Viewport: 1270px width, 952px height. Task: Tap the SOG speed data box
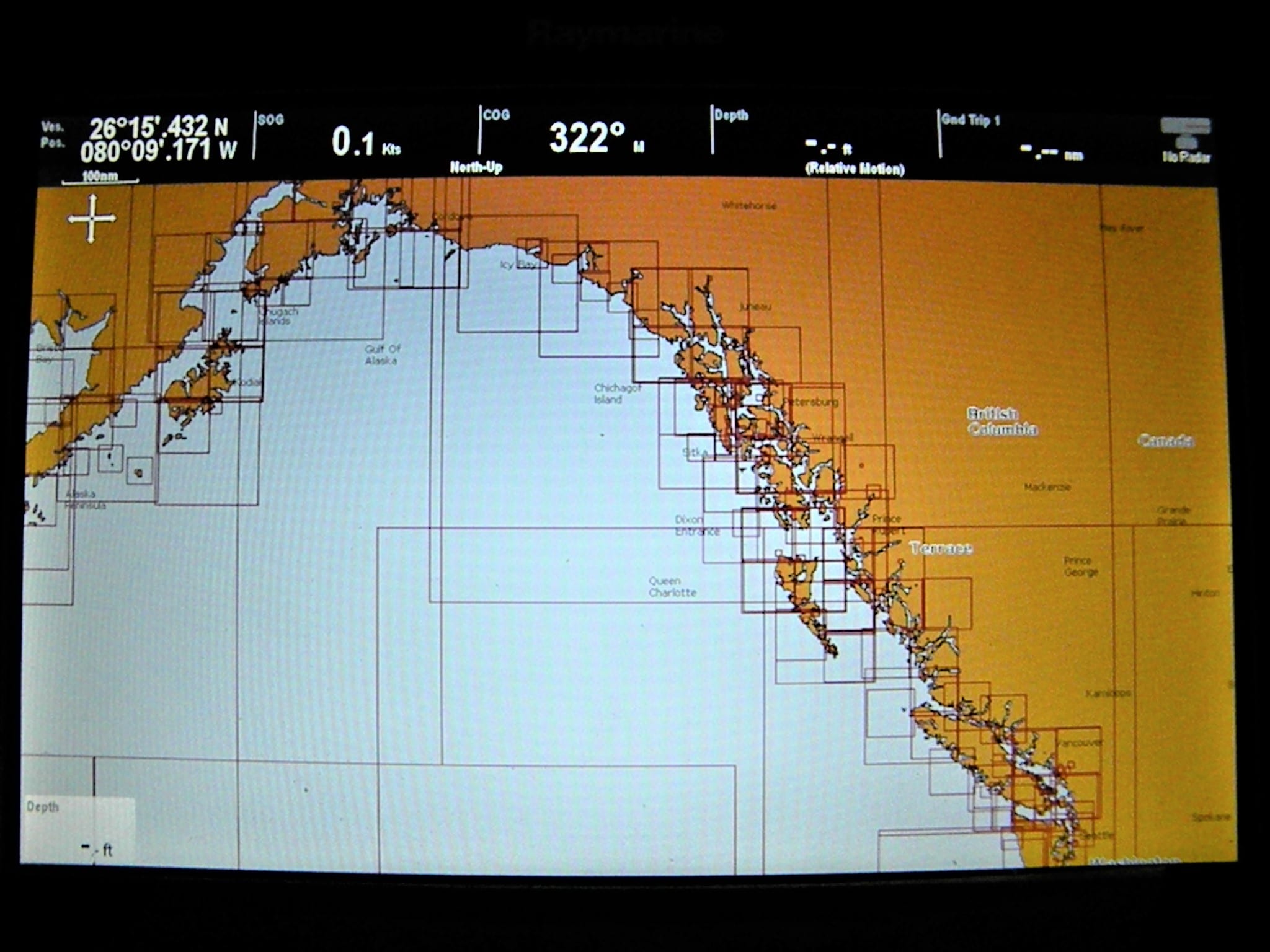point(365,140)
